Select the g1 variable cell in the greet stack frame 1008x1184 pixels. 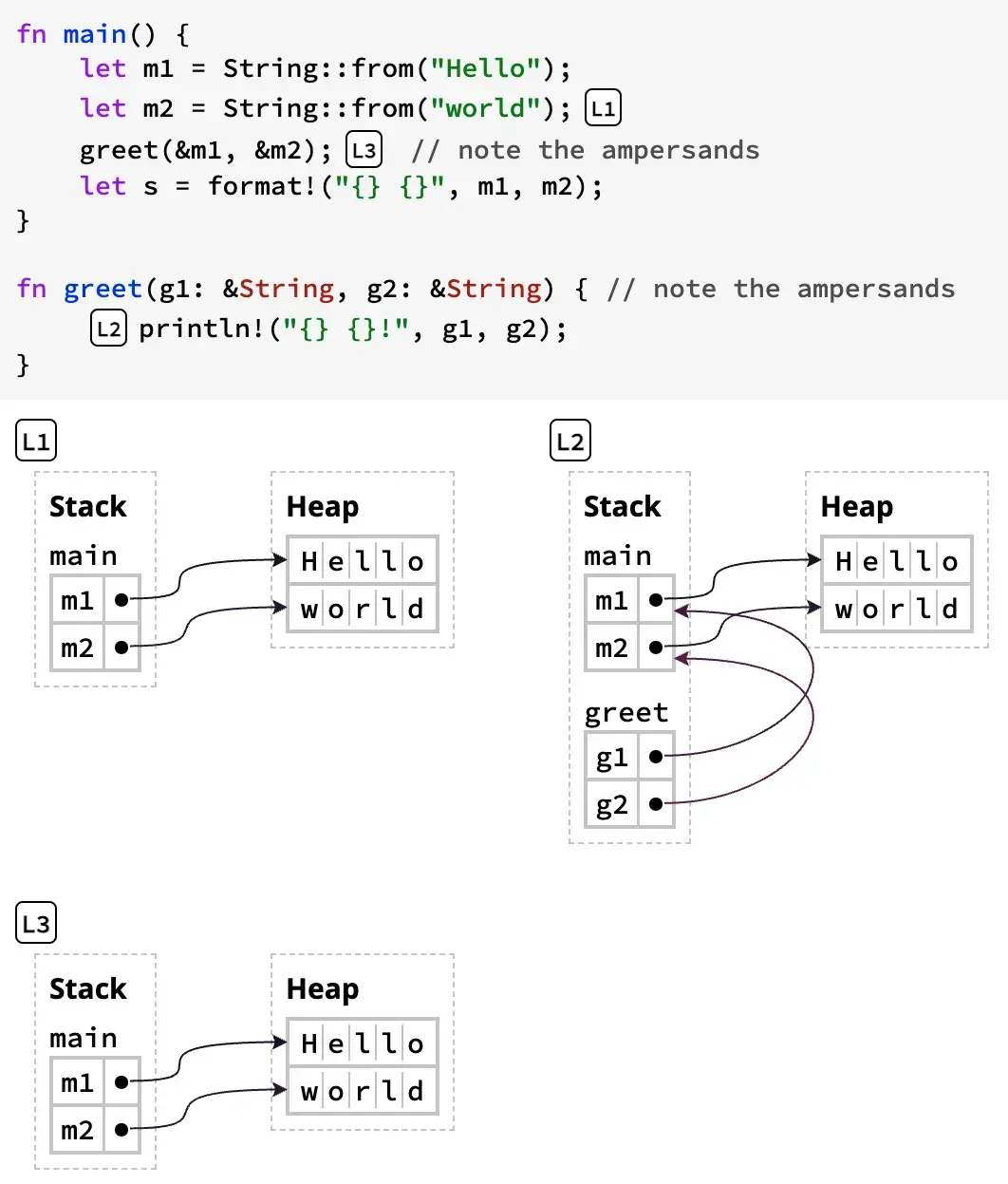(x=612, y=757)
